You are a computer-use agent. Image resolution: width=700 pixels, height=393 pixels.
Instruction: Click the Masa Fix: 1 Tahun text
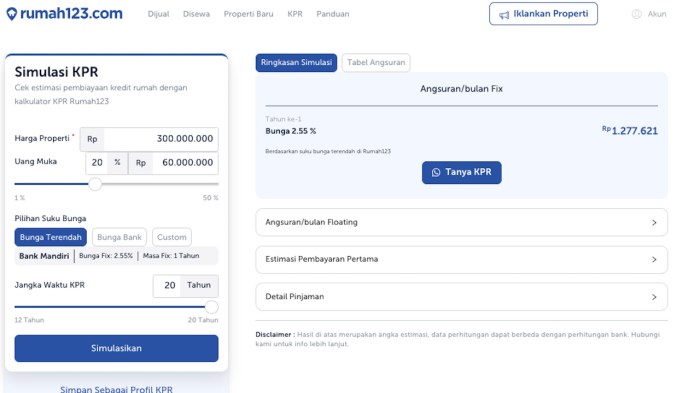[171, 256]
